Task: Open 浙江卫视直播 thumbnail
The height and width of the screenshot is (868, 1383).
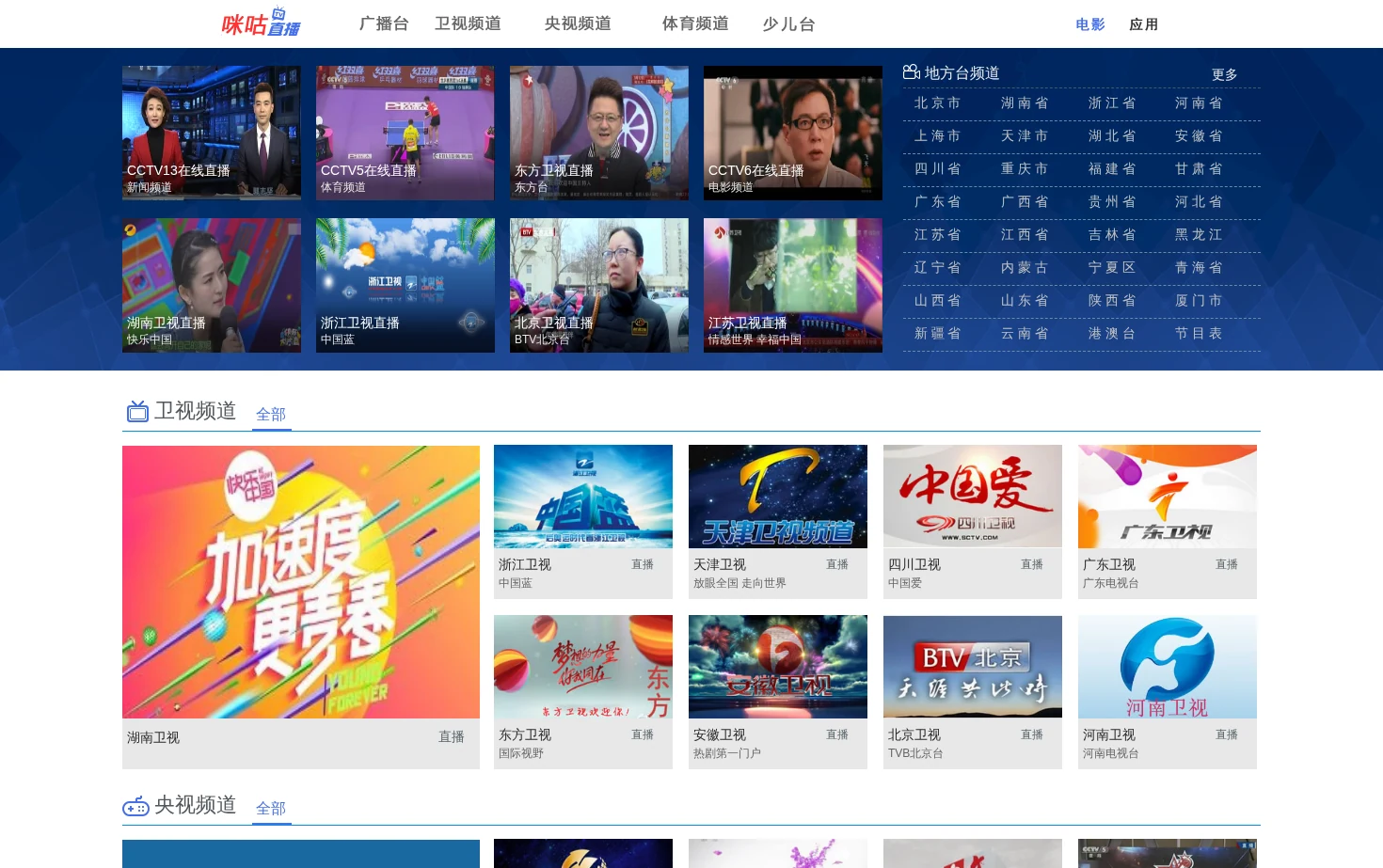Action: (x=405, y=286)
